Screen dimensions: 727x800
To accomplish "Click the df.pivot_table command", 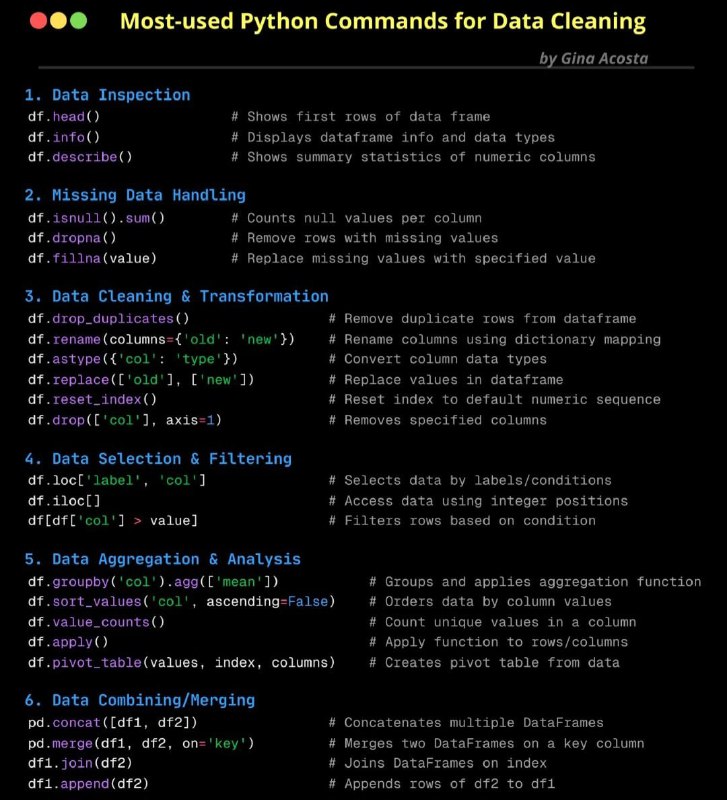I will [x=182, y=663].
